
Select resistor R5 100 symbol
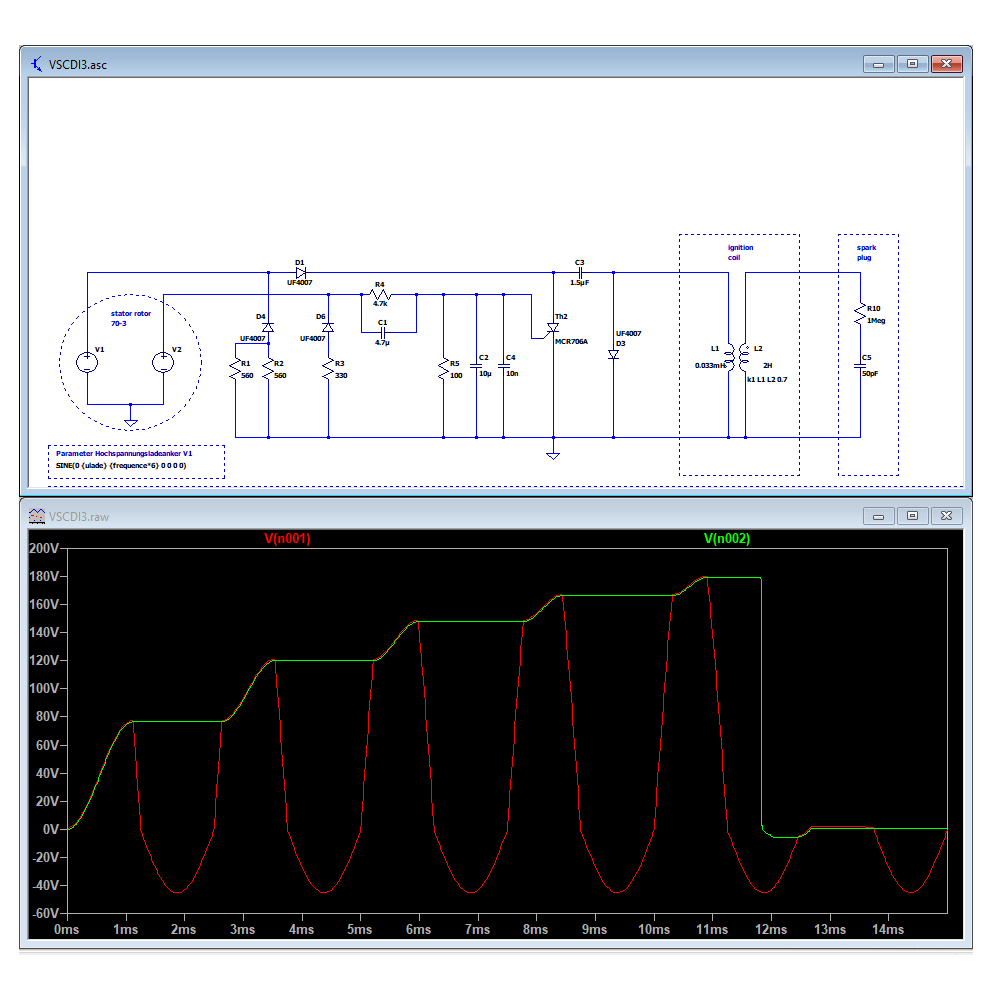(x=443, y=370)
